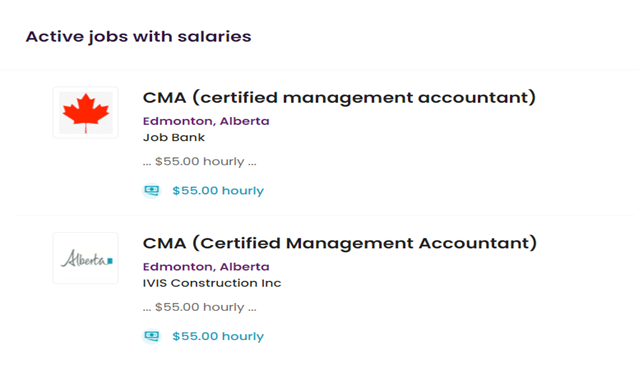Click the Alberta government logo thumbnail
The image size is (639, 368).
pyautogui.click(x=86, y=258)
